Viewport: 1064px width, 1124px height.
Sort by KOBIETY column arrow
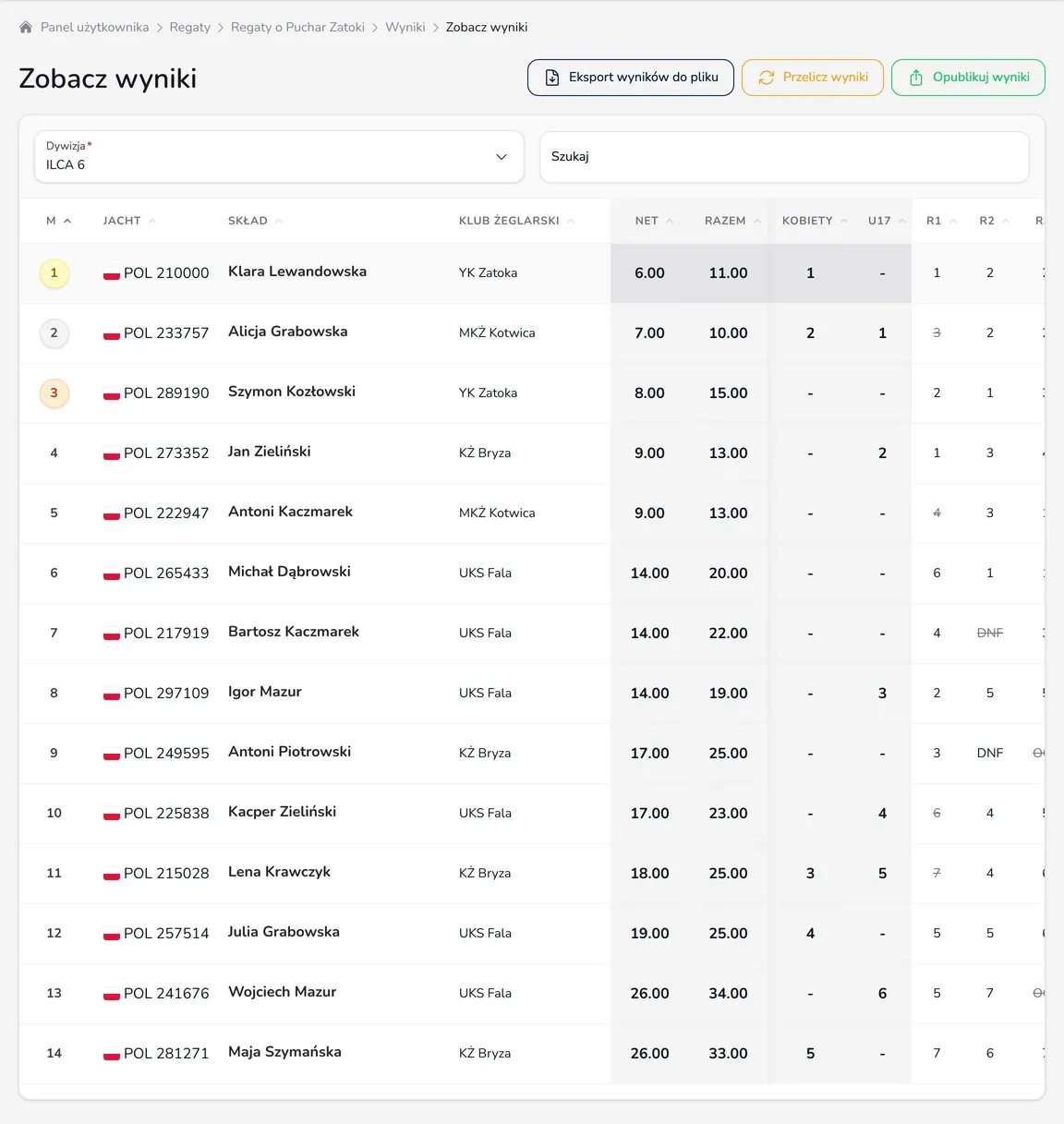tap(844, 221)
